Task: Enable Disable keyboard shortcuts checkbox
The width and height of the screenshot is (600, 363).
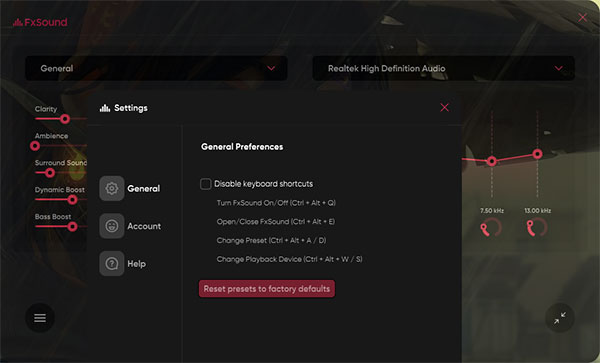Action: (205, 184)
